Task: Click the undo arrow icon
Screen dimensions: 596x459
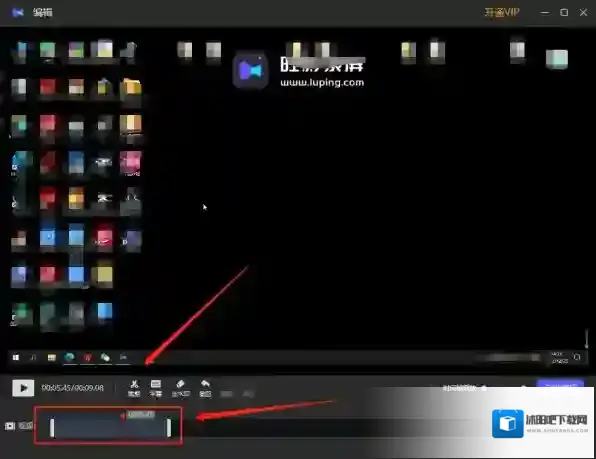Action: 205,388
